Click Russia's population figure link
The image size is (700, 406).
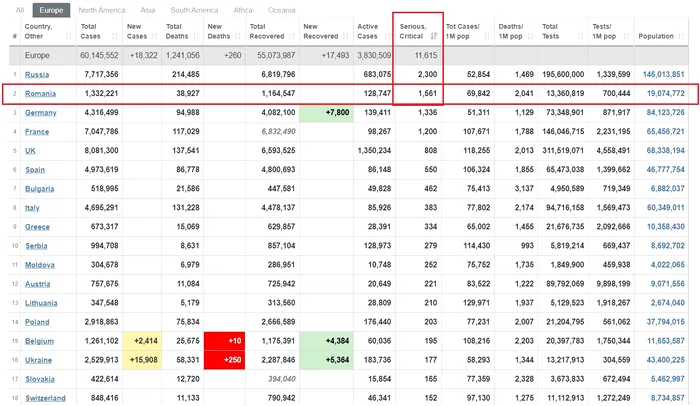point(662,74)
